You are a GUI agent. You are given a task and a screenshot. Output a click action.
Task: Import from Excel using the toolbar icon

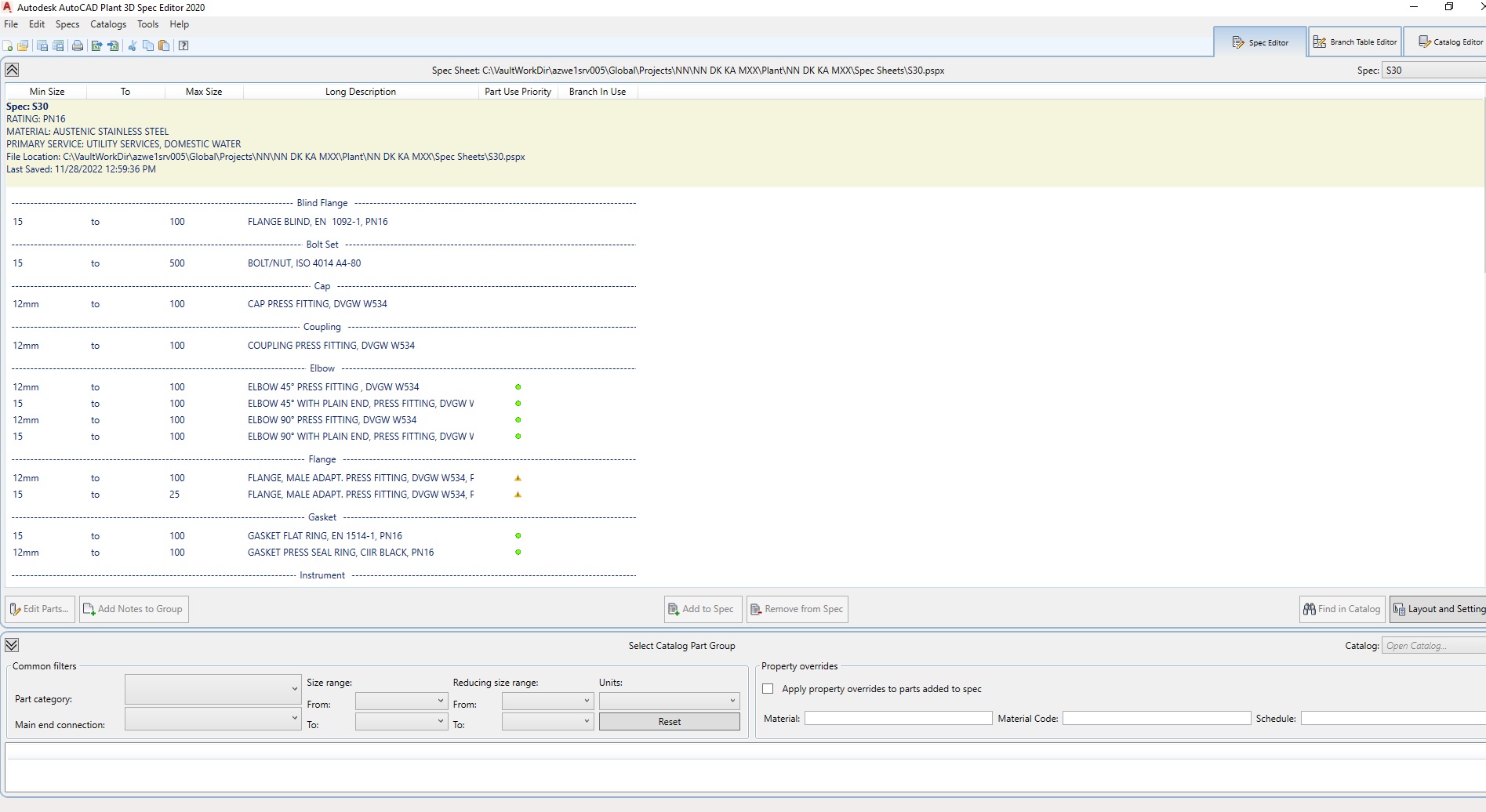pyautogui.click(x=113, y=45)
